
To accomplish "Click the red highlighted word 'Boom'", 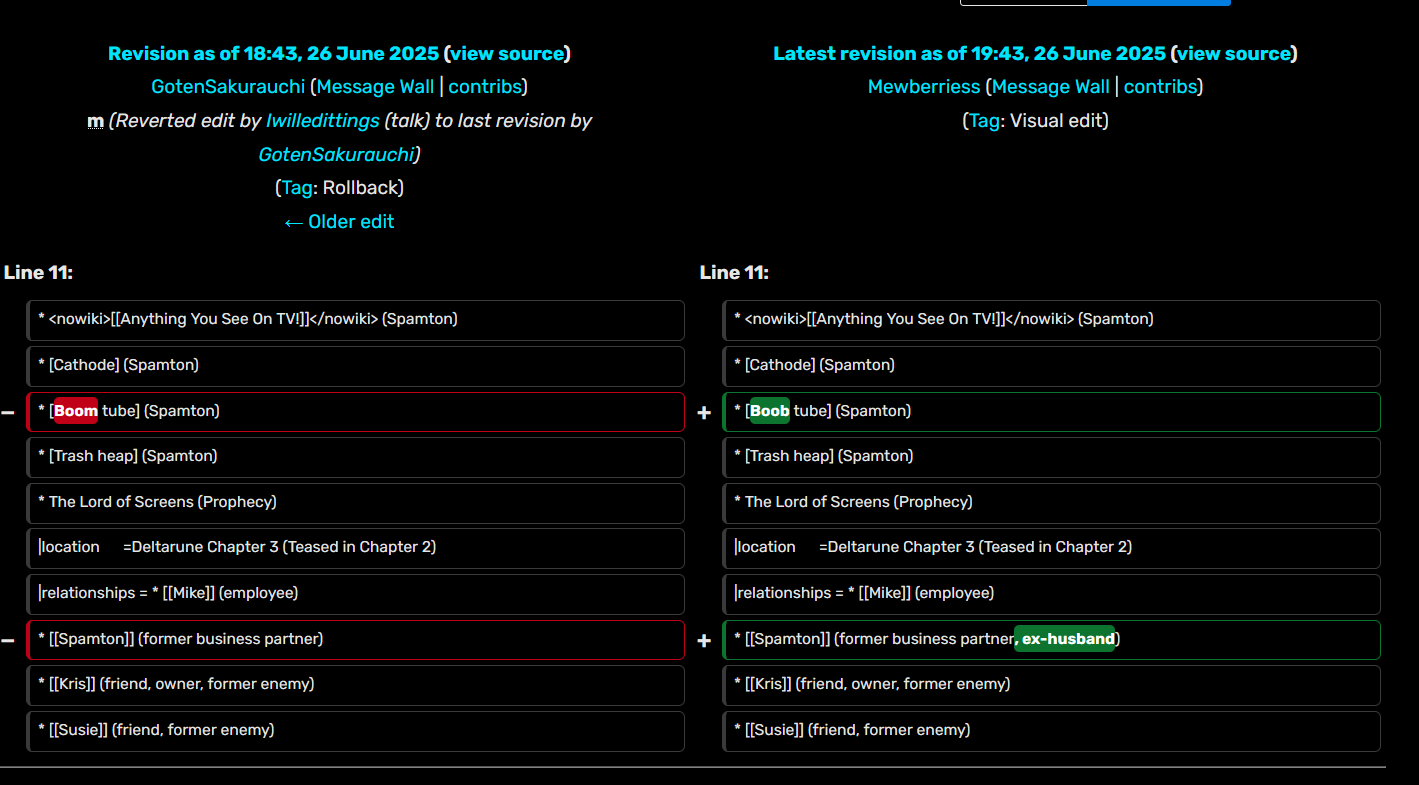I will [x=76, y=411].
